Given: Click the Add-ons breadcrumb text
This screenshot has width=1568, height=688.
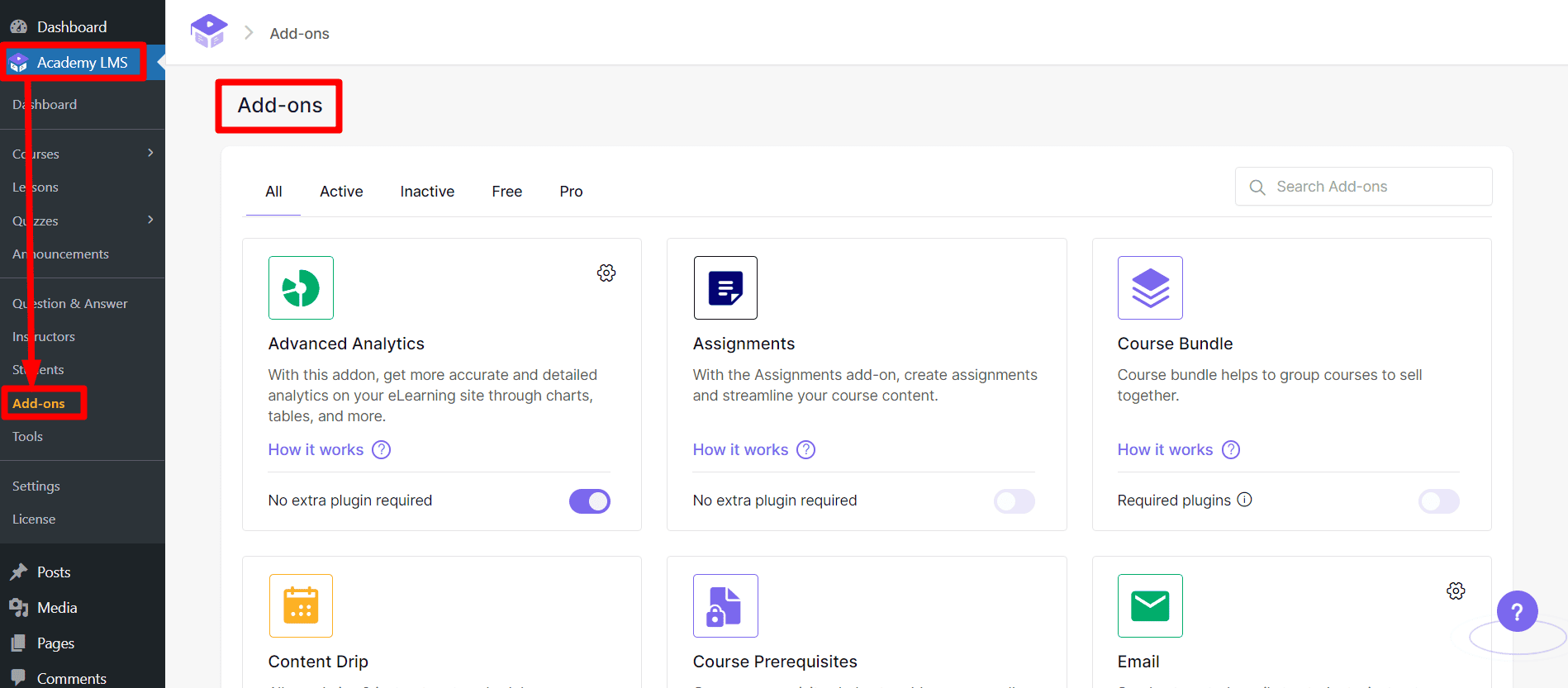Looking at the screenshot, I should (300, 34).
